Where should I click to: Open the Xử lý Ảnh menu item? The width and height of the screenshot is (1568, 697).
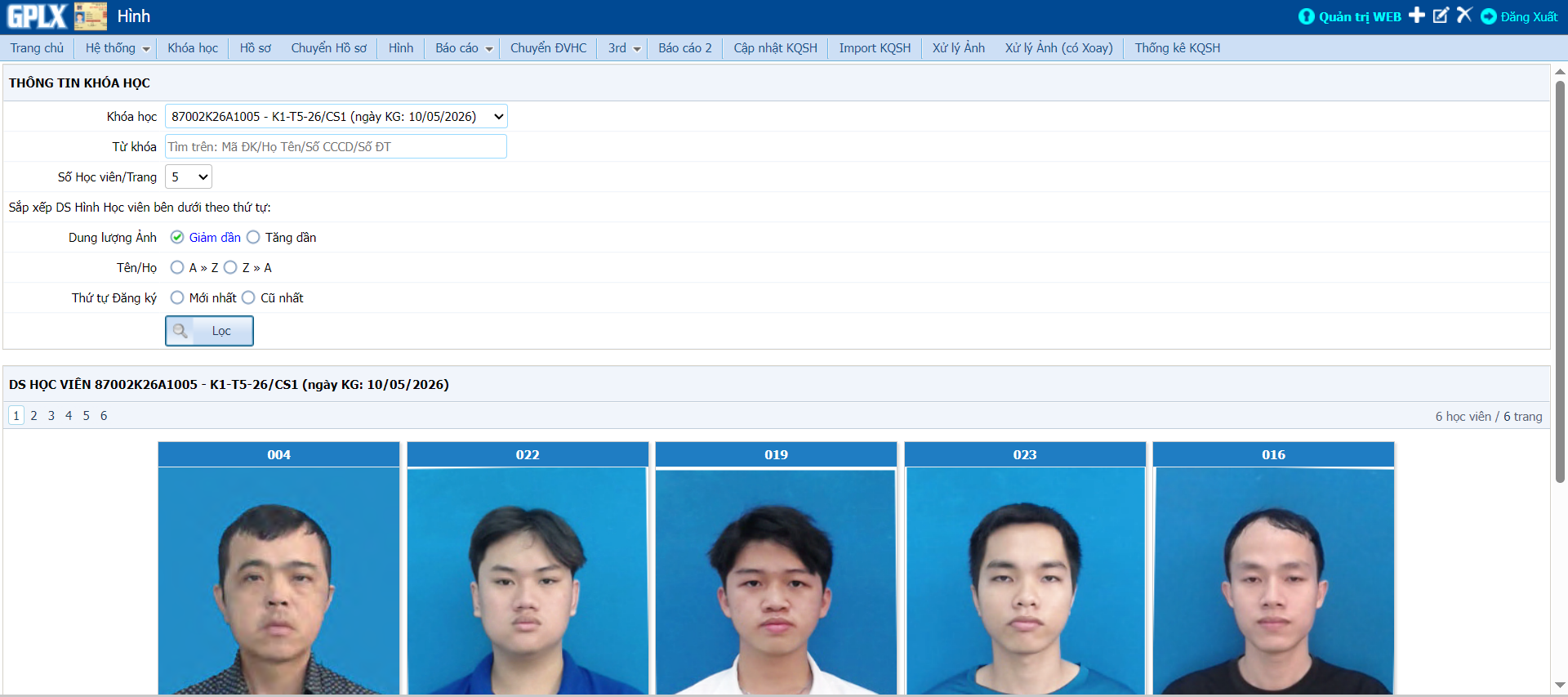[959, 48]
